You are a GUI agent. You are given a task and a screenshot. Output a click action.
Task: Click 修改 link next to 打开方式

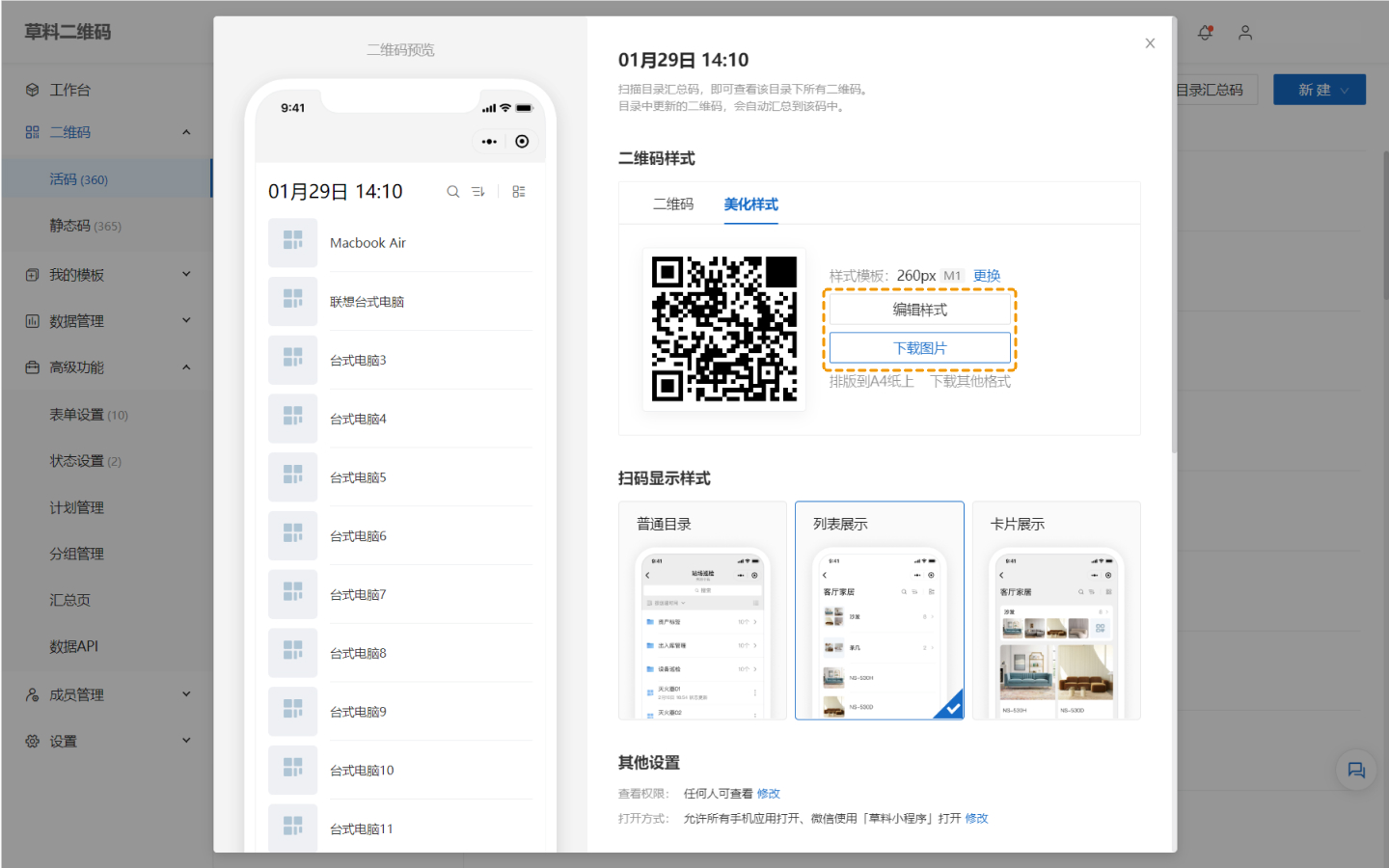pyautogui.click(x=977, y=819)
